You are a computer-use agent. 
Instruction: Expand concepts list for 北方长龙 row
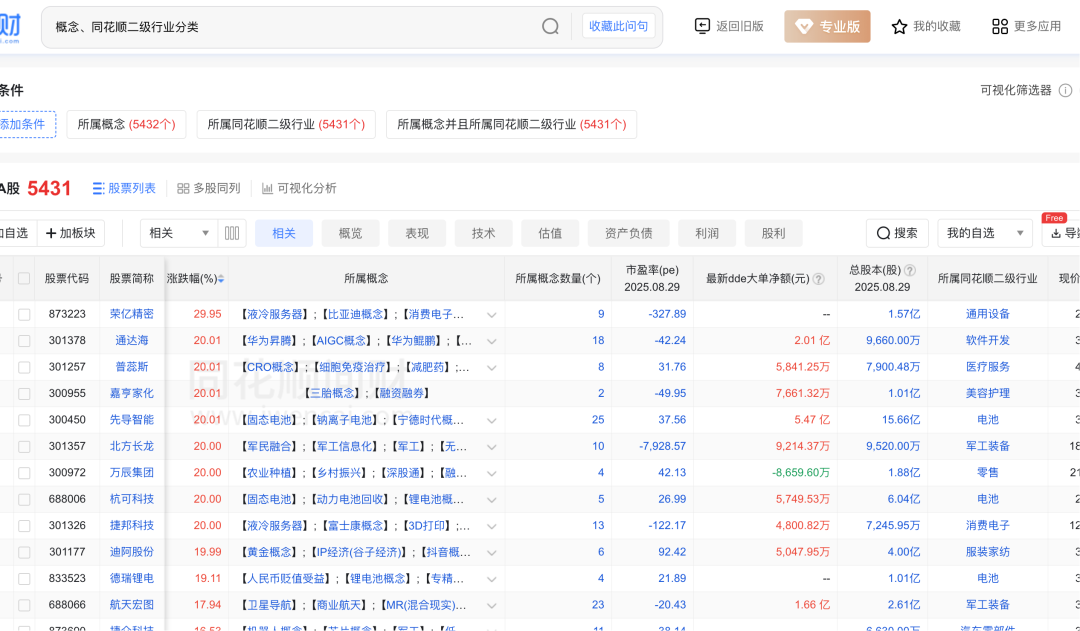point(492,447)
